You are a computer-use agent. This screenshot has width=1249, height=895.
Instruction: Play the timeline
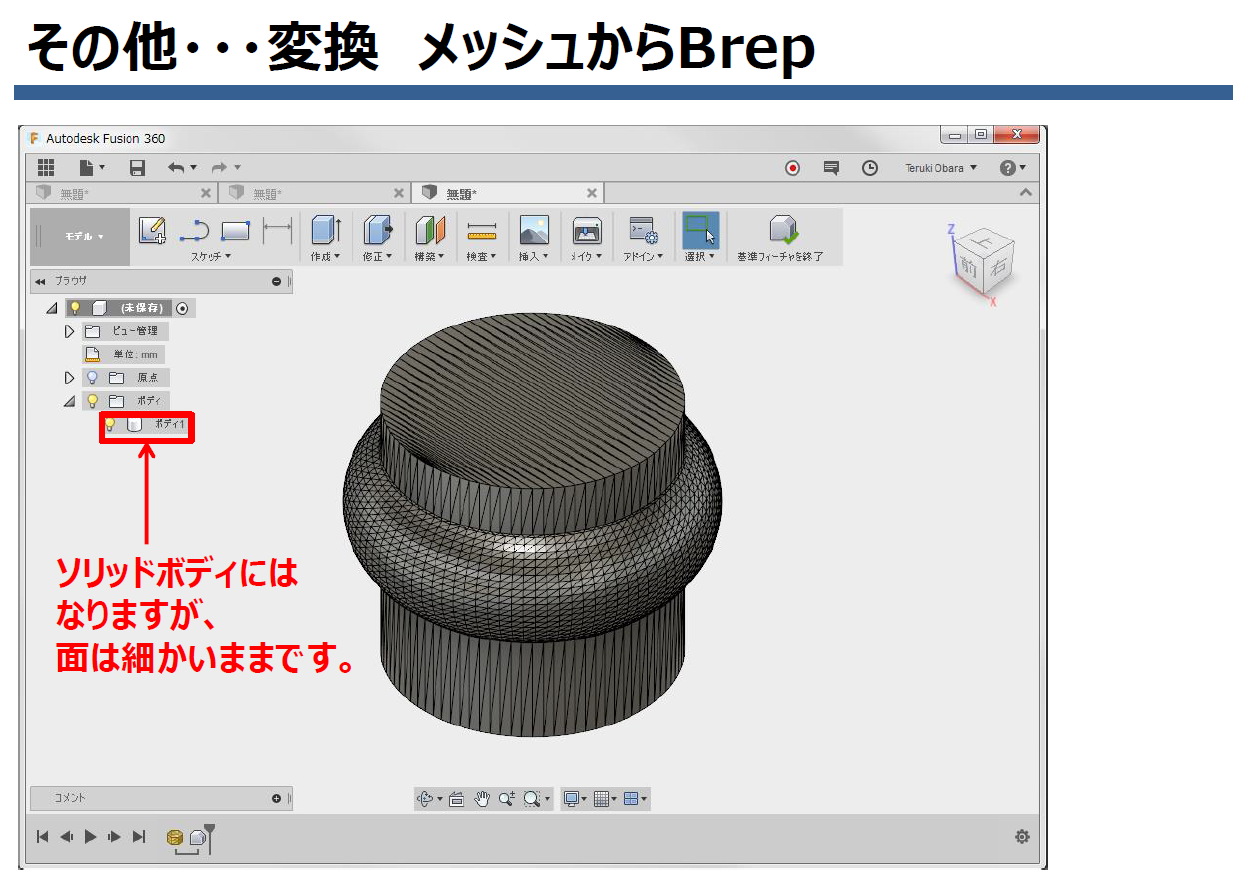pos(90,837)
